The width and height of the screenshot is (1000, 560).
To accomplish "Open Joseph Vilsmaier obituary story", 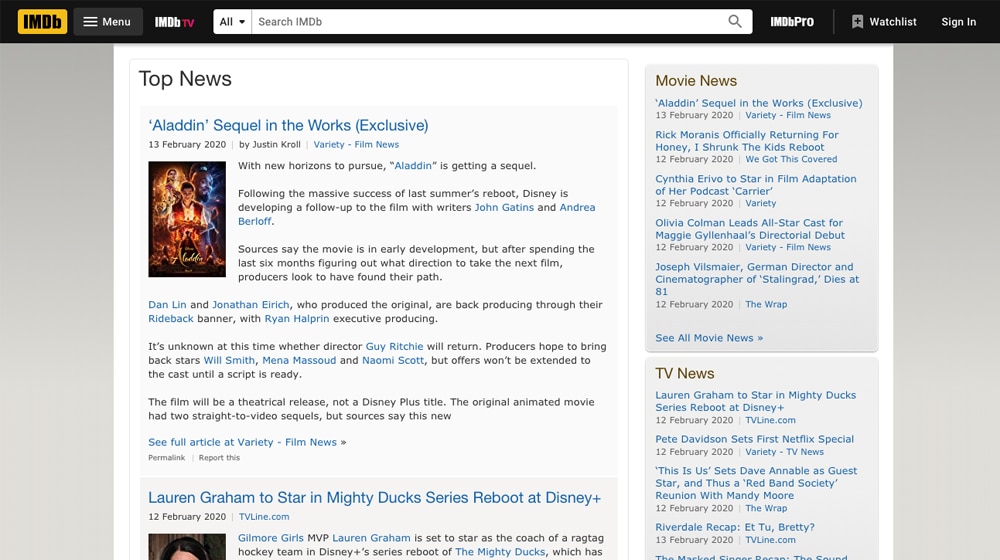I will click(757, 279).
